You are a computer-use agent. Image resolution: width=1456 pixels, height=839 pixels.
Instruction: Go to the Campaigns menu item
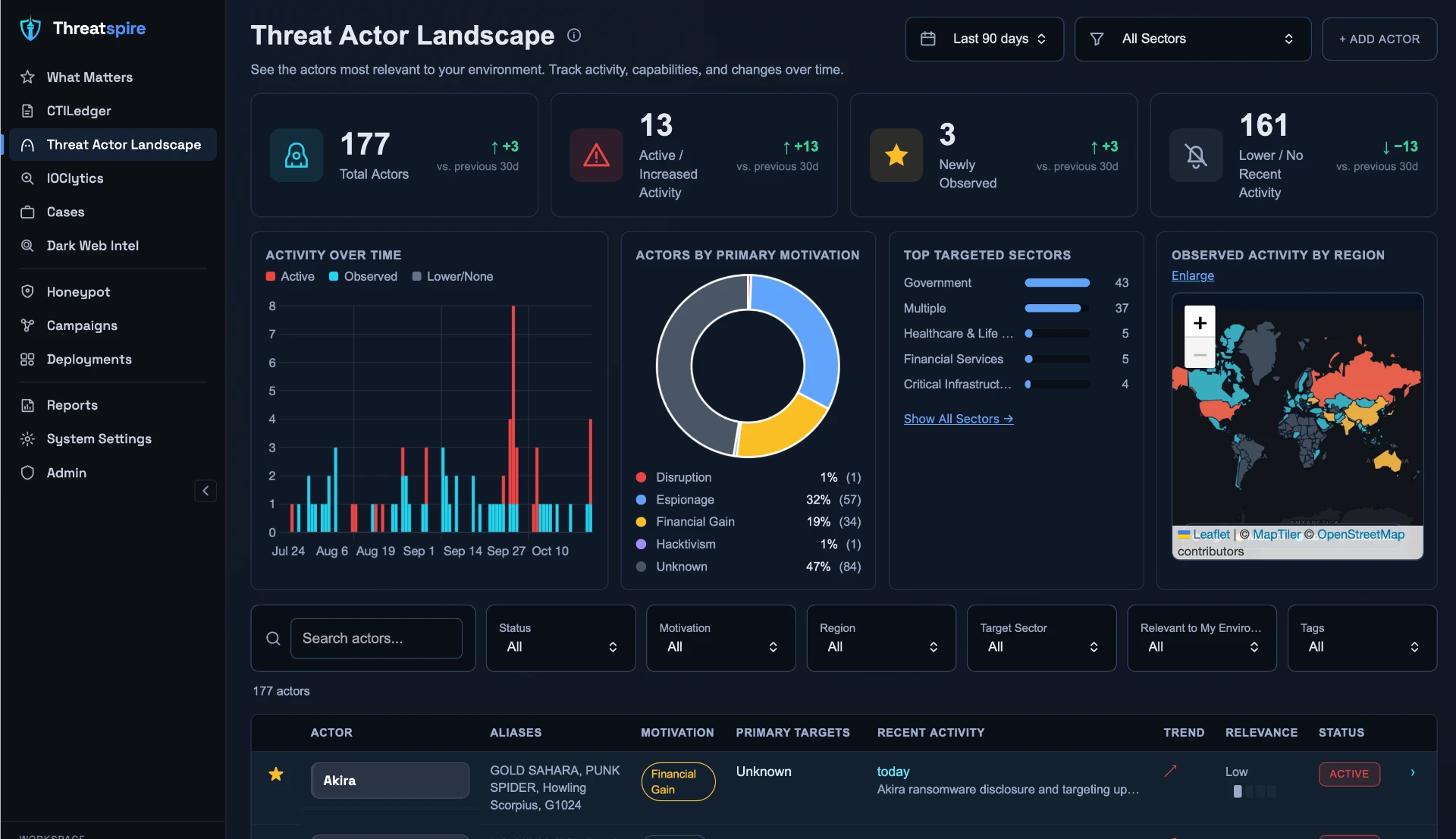pos(112,325)
